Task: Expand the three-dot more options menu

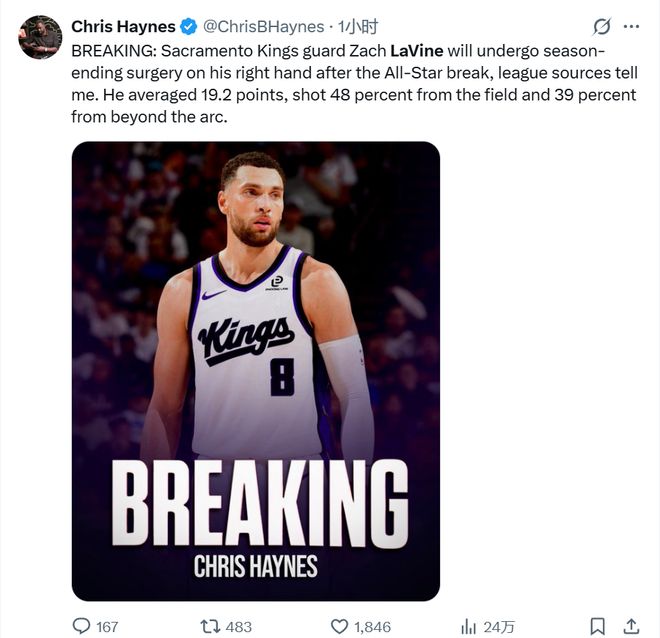Action: click(x=631, y=27)
